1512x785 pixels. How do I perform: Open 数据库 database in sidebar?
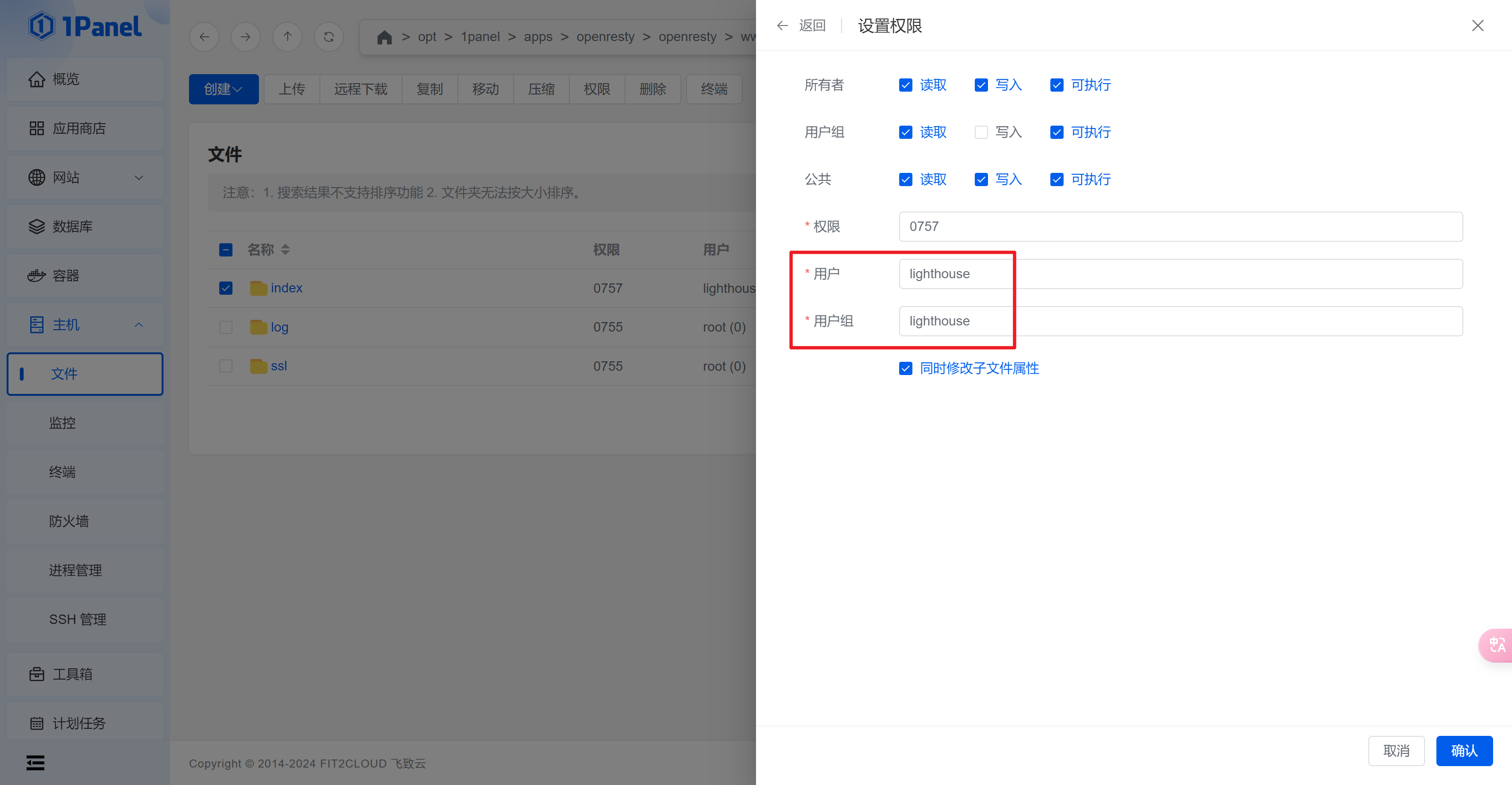pyautogui.click(x=85, y=226)
